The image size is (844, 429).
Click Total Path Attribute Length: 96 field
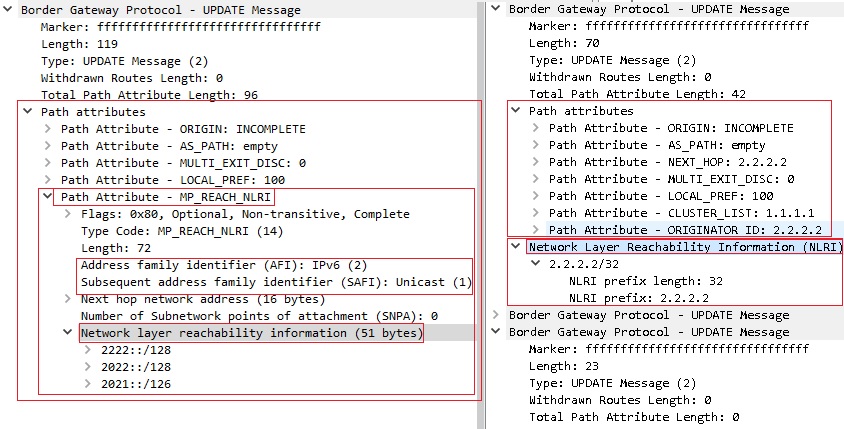(149, 95)
